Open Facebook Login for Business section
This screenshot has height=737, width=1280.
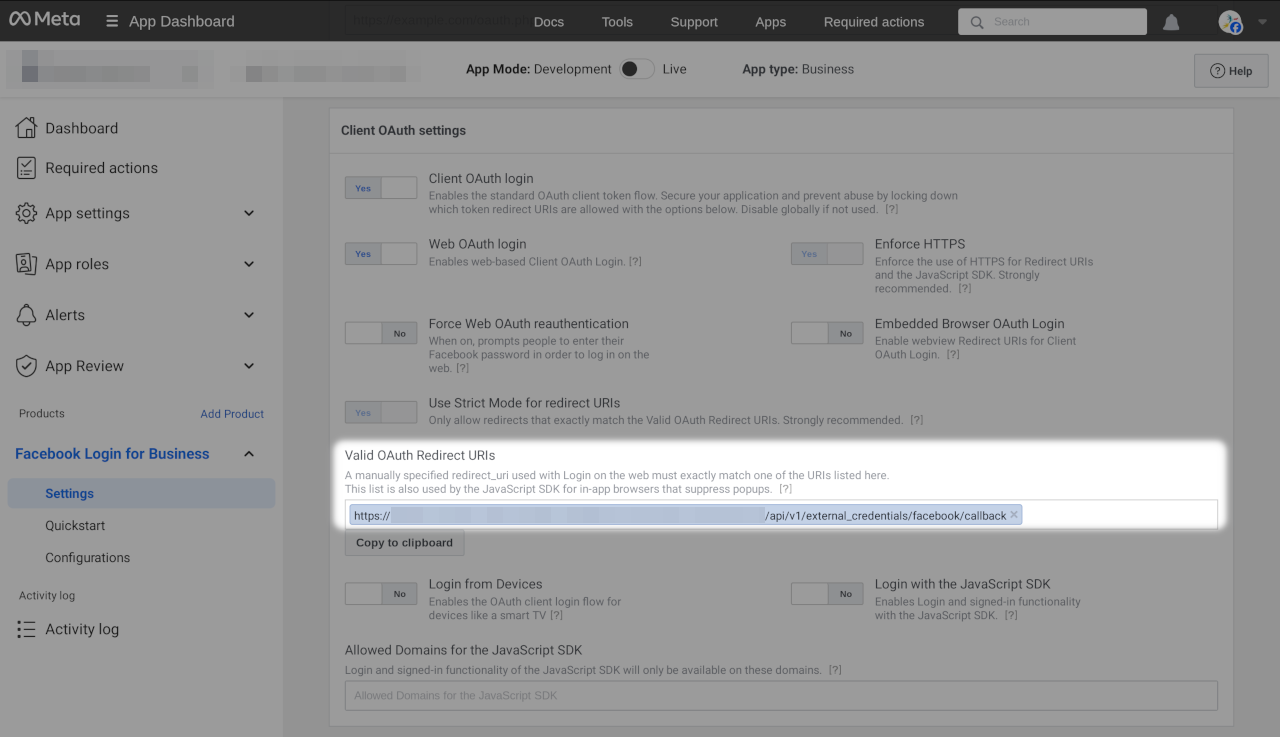point(112,454)
